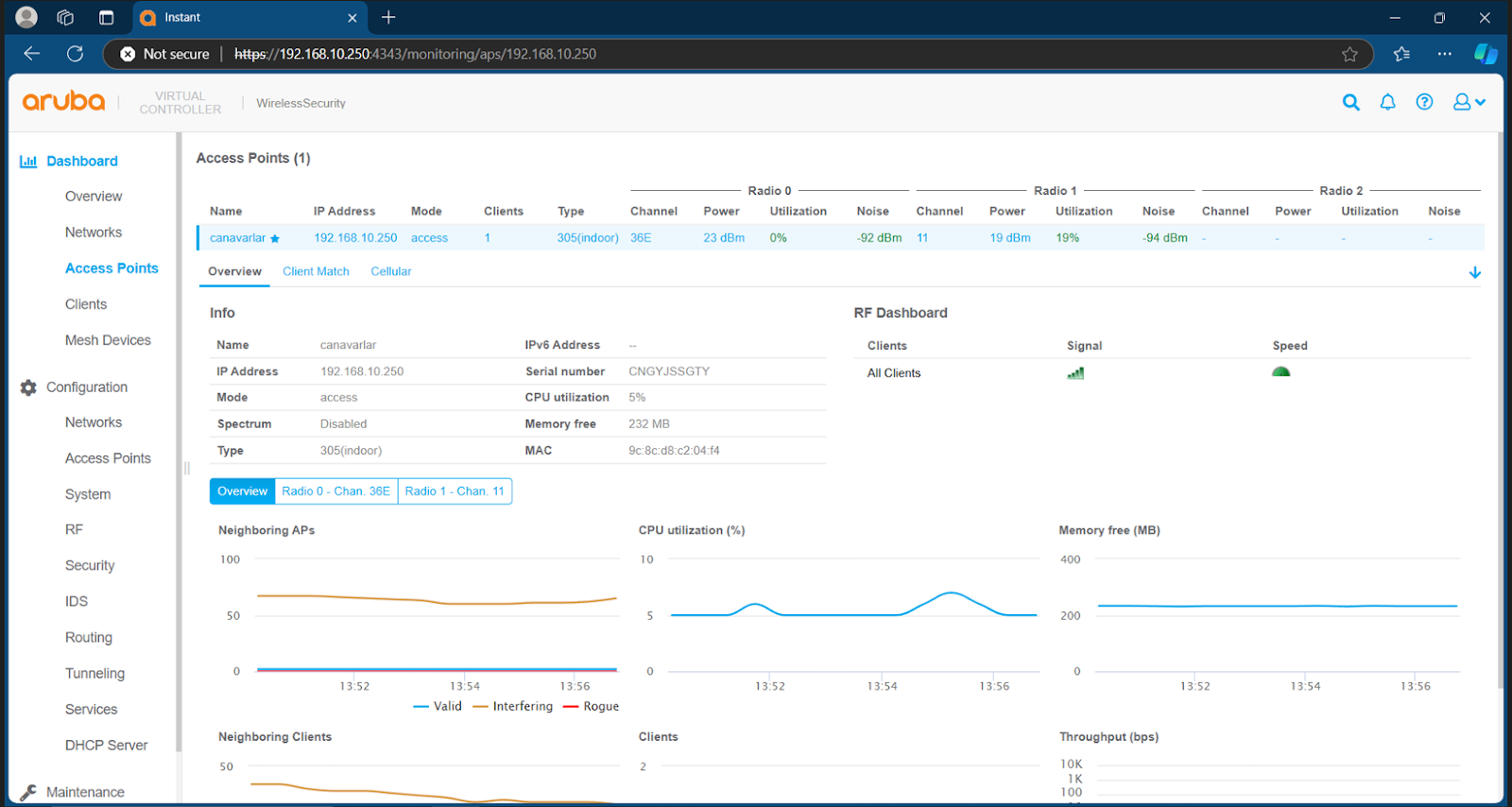Open Mesh Devices in the sidebar
Viewport: 1512px width, 807px height.
[x=108, y=340]
